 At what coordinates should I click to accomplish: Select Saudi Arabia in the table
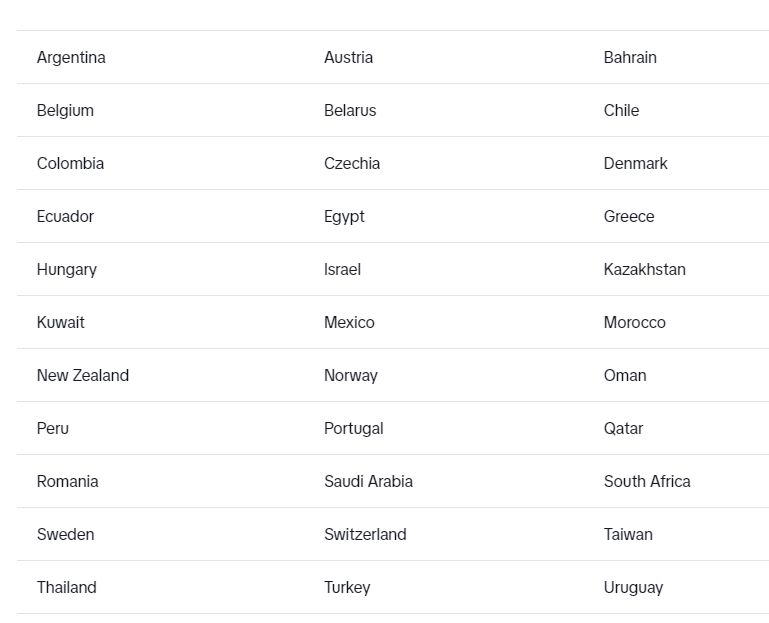pos(368,481)
